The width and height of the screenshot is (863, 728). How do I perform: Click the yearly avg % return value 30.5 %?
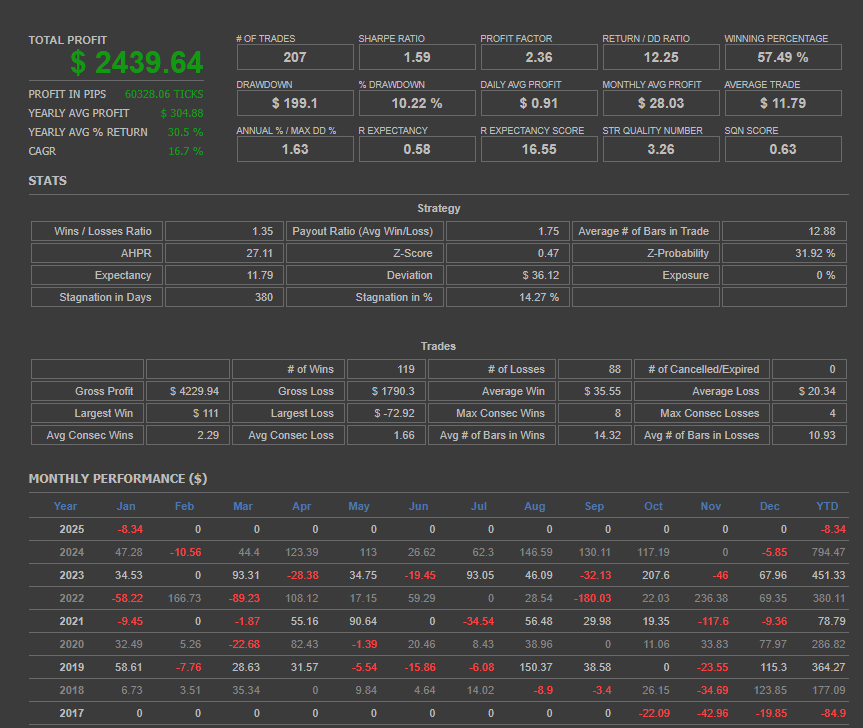point(185,133)
